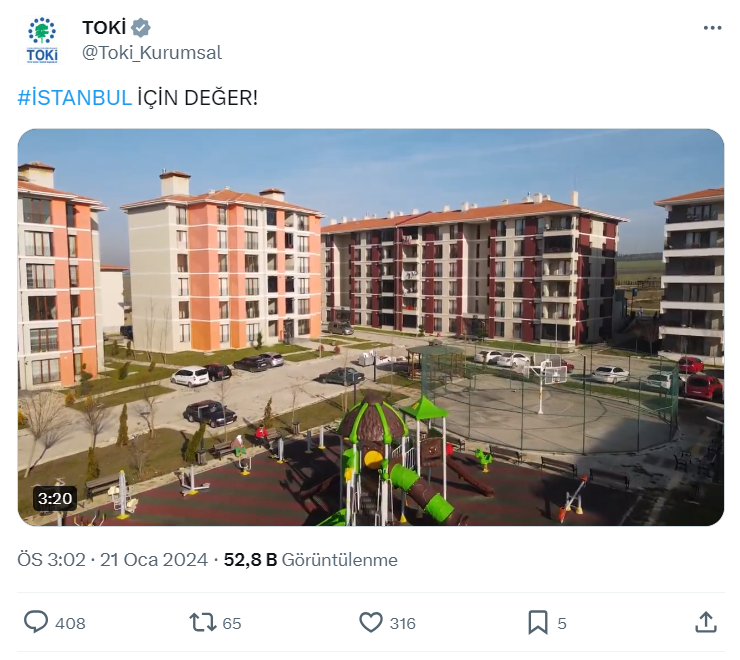The height and width of the screenshot is (660, 740).
Task: Click the 316 likes count
Action: pos(403,623)
